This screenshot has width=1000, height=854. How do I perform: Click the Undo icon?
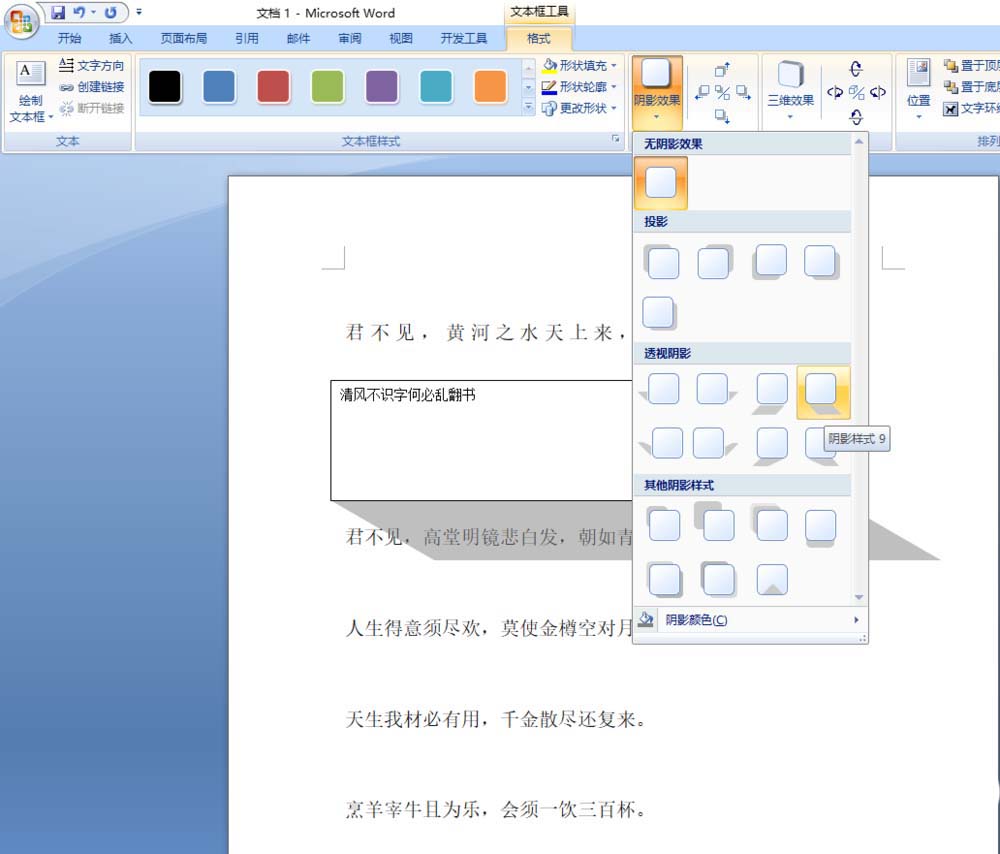[80, 13]
